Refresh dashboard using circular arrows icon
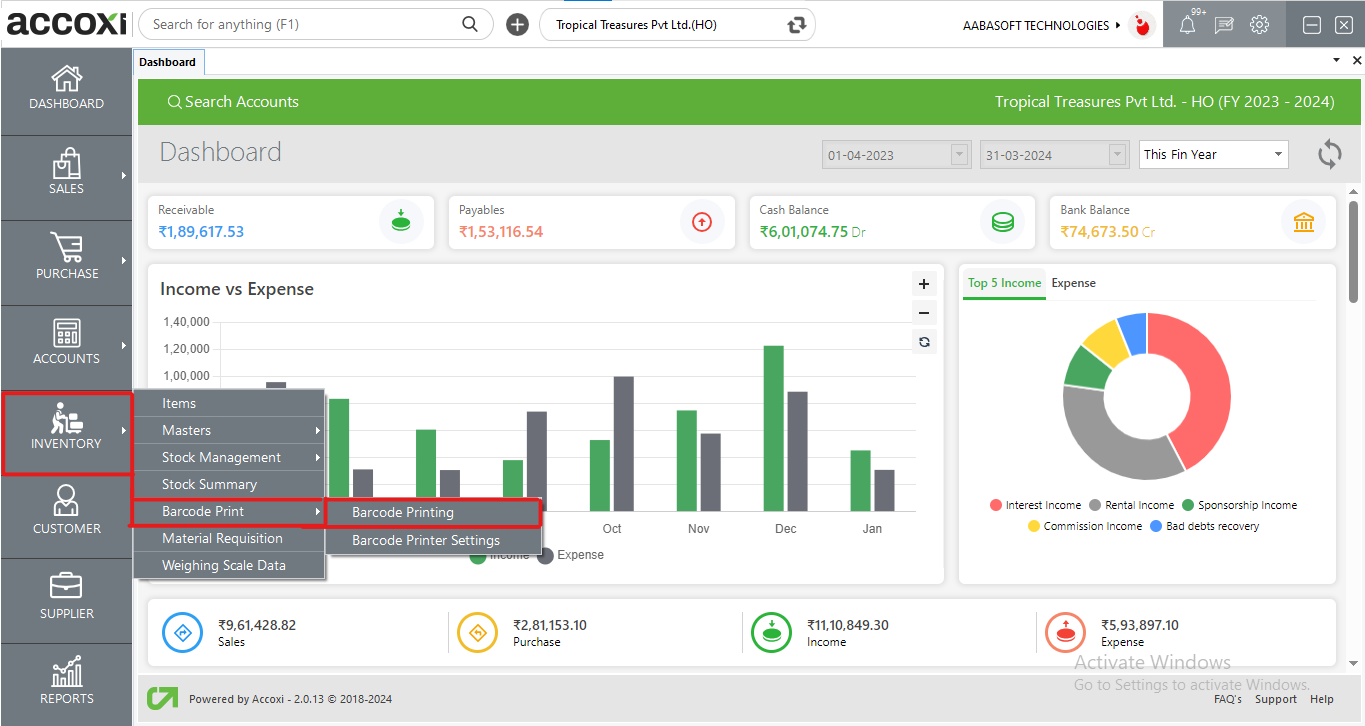This screenshot has height=726, width=1365. point(1329,154)
